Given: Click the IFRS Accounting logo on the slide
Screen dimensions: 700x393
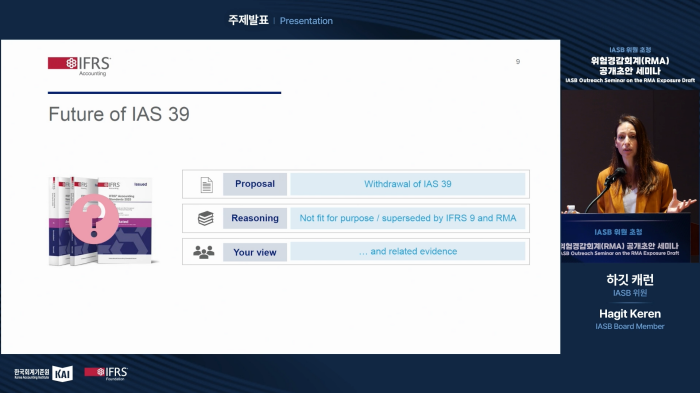Looking at the screenshot, I should 79,66.
